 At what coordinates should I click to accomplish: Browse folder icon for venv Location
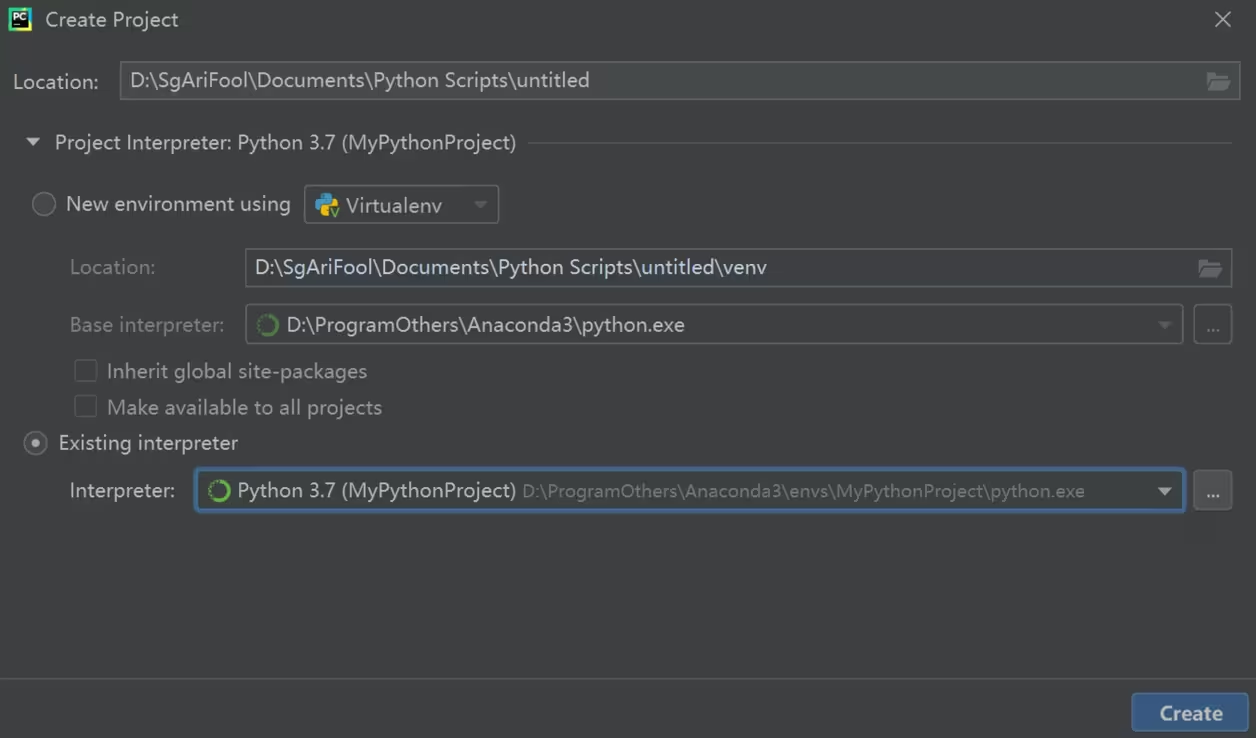pos(1210,268)
